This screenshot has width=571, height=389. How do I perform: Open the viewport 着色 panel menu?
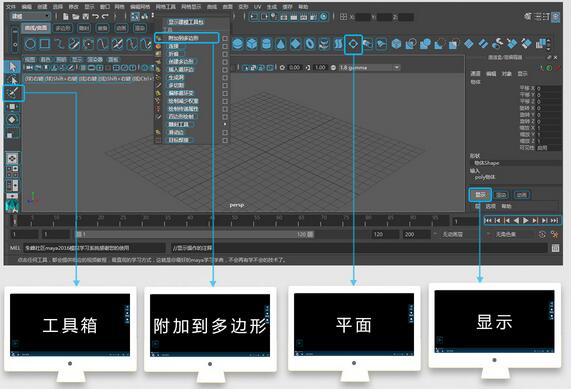[46, 59]
